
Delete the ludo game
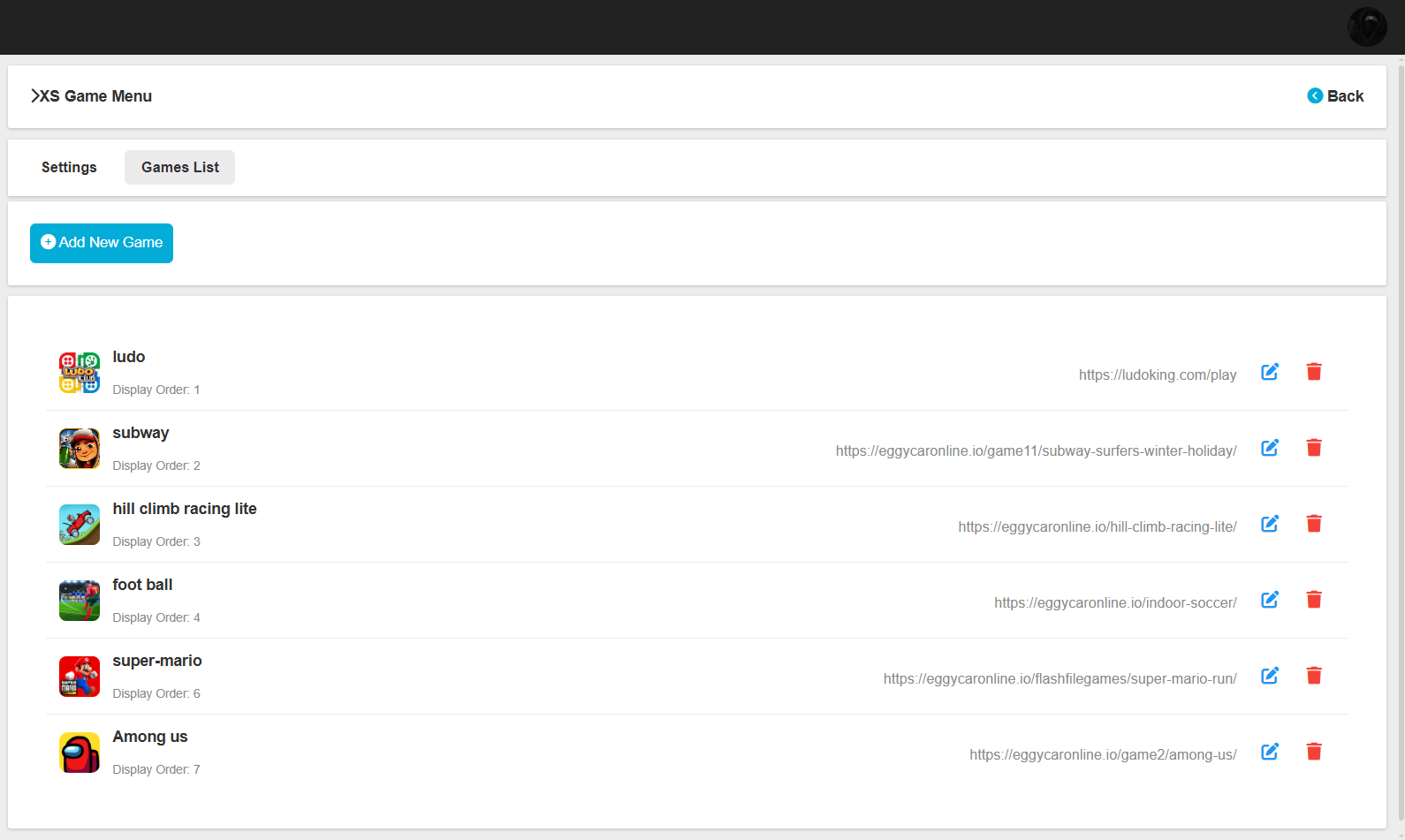1314,372
